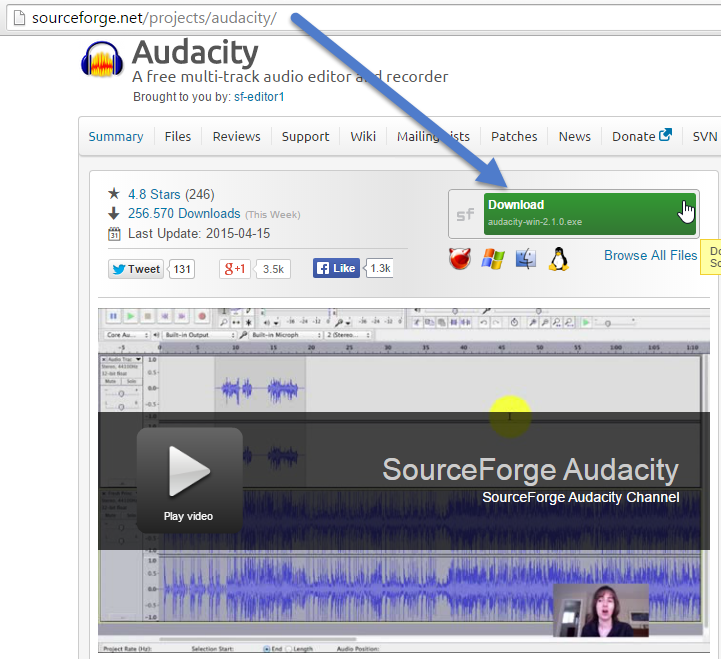The image size is (721, 659).
Task: Select the Linux penguin icon
Action: coord(558,260)
